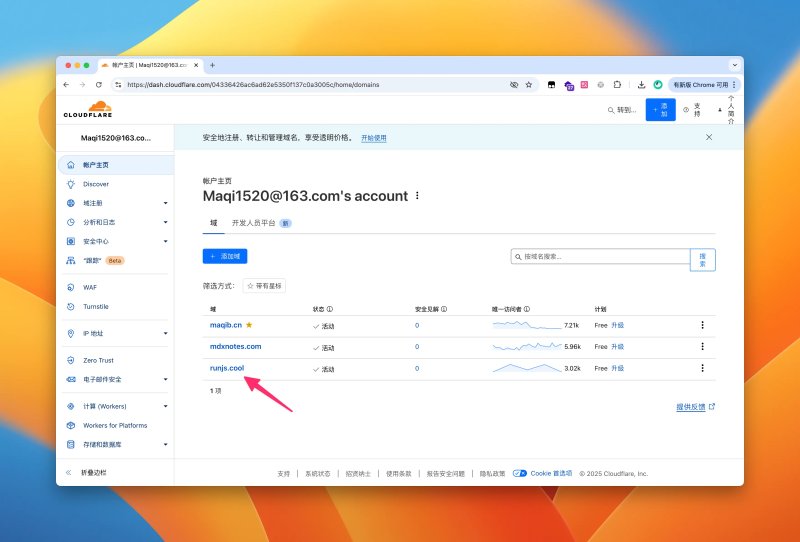Click the status column info icon
Image resolution: width=800 pixels, height=542 pixels.
click(x=330, y=309)
